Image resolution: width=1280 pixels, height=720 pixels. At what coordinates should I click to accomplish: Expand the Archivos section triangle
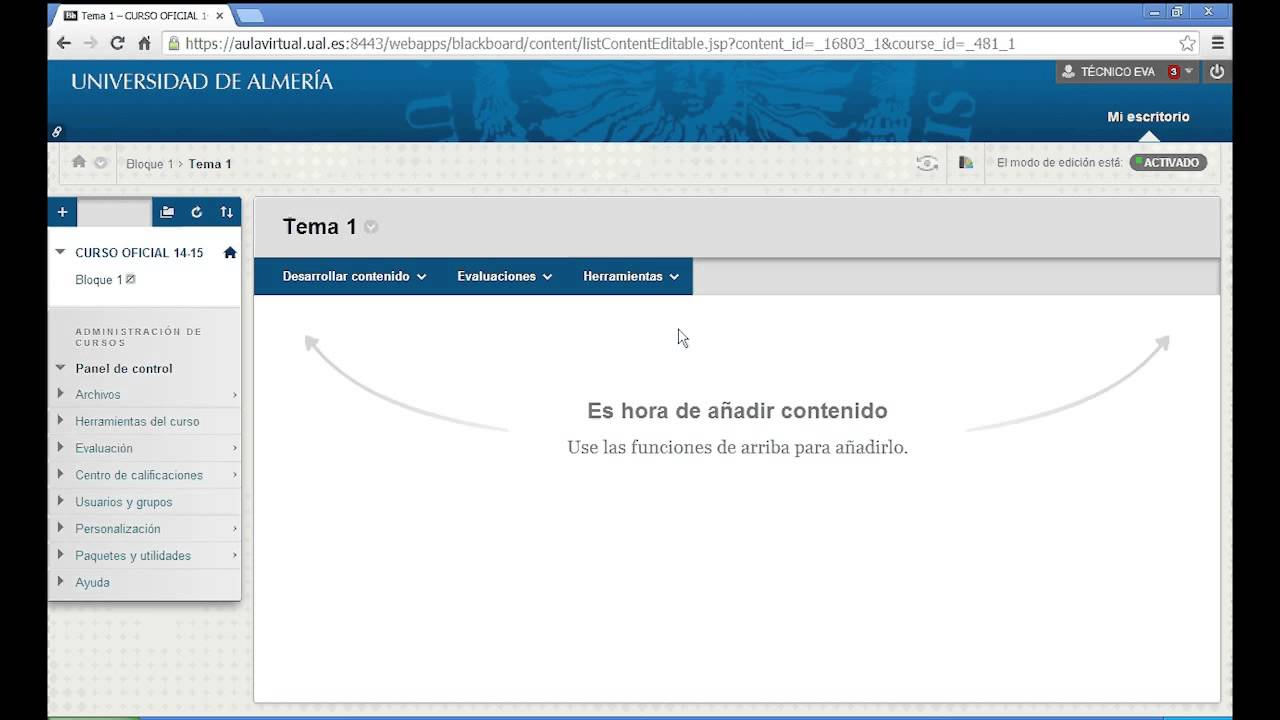point(61,394)
